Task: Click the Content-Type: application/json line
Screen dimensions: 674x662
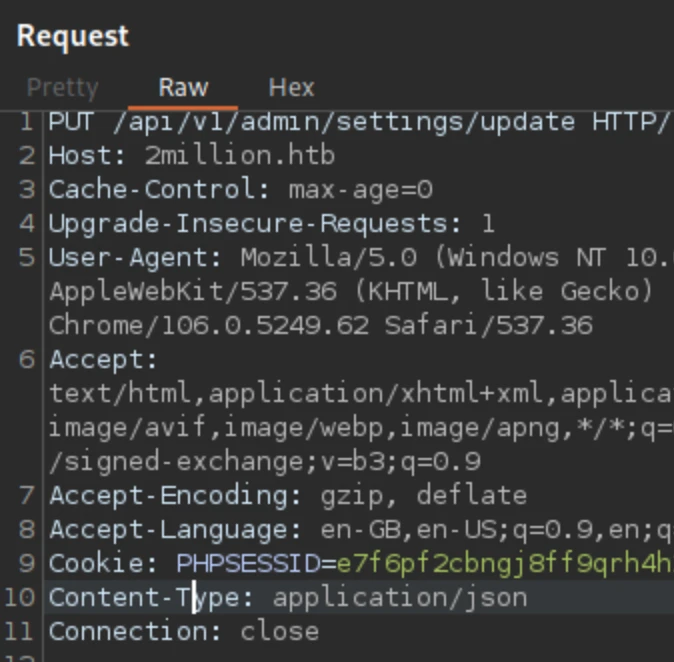Action: [288, 598]
